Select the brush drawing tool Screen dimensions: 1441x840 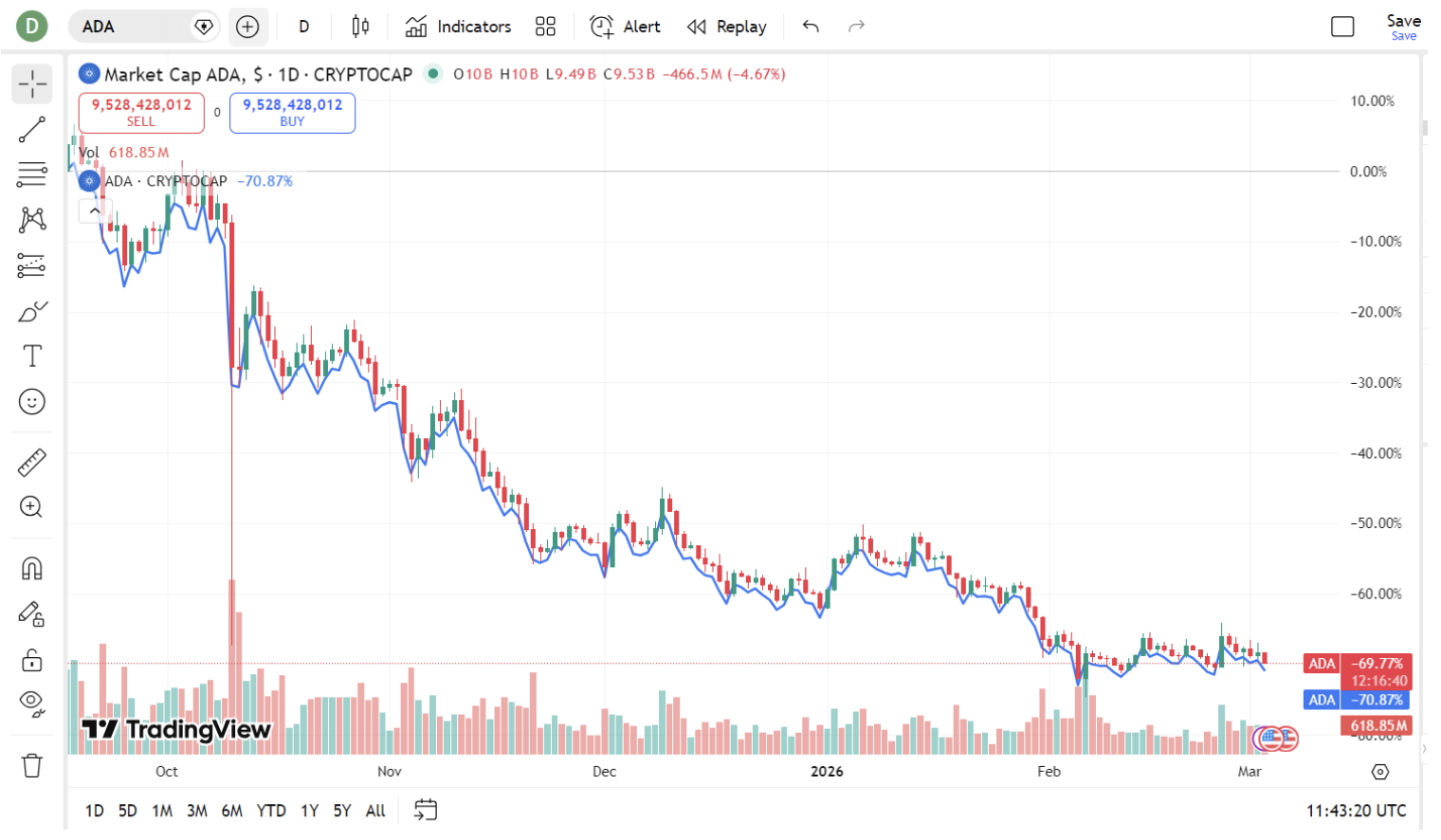(31, 310)
